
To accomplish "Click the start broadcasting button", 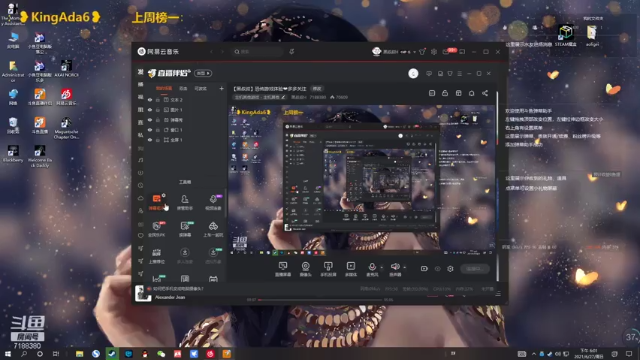I will 474,269.
